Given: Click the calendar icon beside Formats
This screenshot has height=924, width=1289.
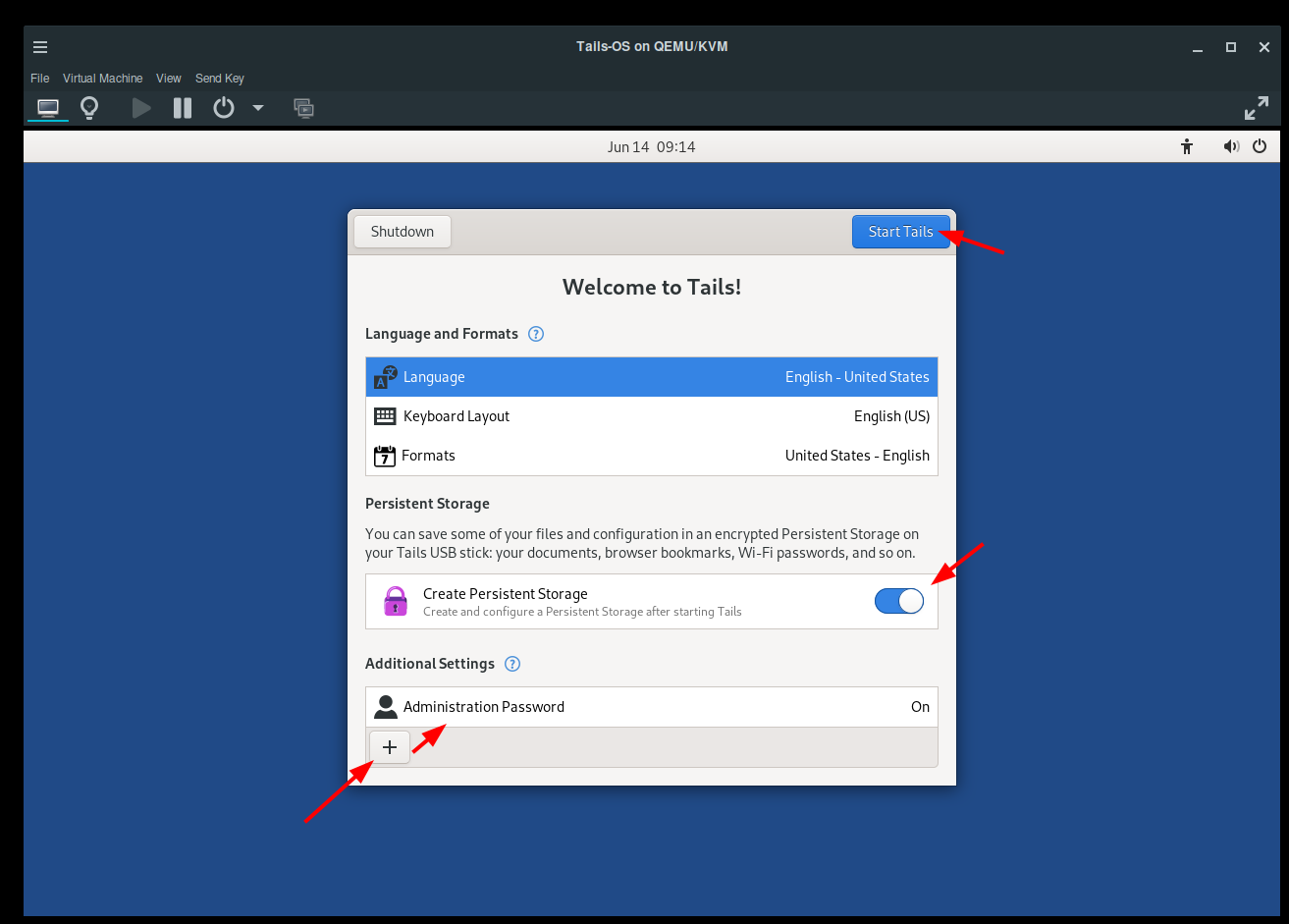Looking at the screenshot, I should [385, 456].
